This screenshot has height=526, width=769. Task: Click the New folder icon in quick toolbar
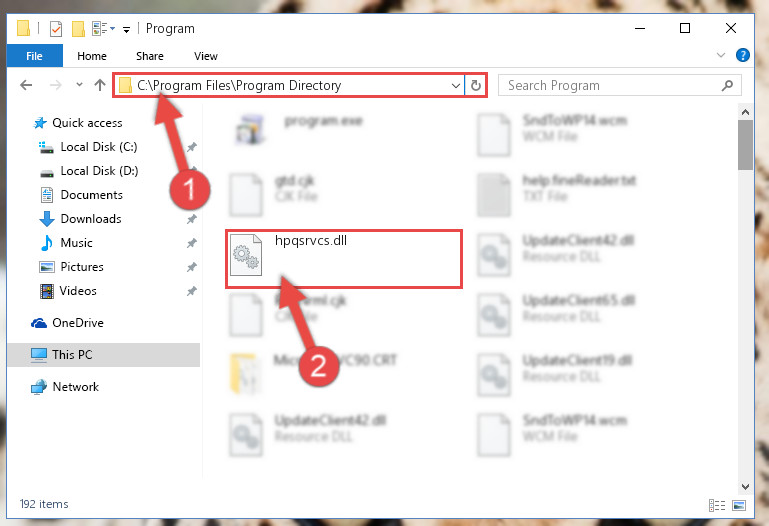pos(78,29)
